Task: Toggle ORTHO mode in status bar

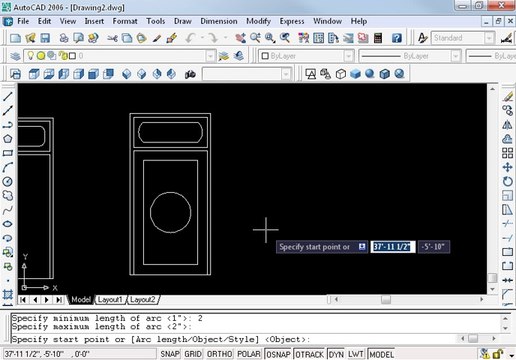Action: [x=219, y=354]
